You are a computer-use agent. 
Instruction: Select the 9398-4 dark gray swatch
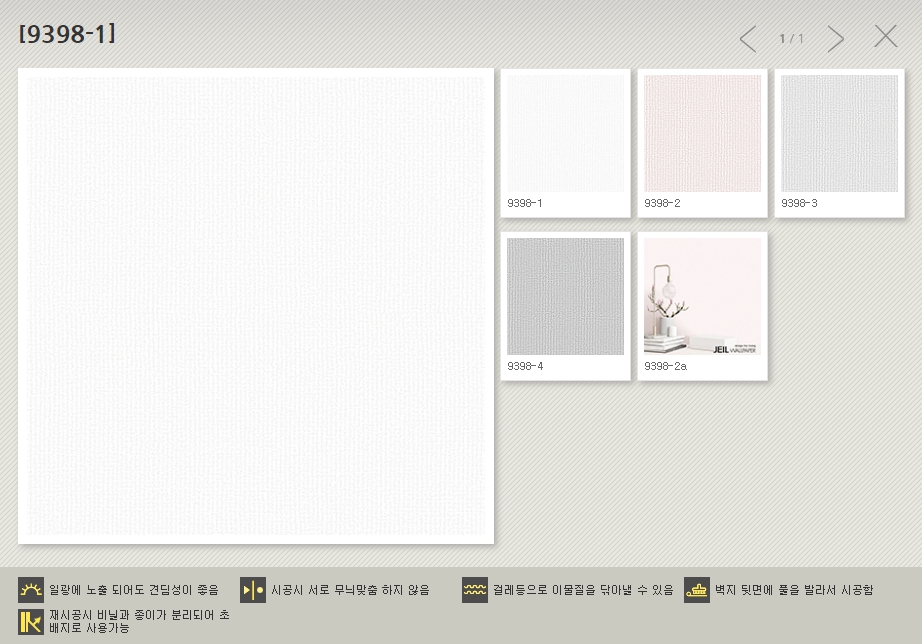[x=565, y=296]
